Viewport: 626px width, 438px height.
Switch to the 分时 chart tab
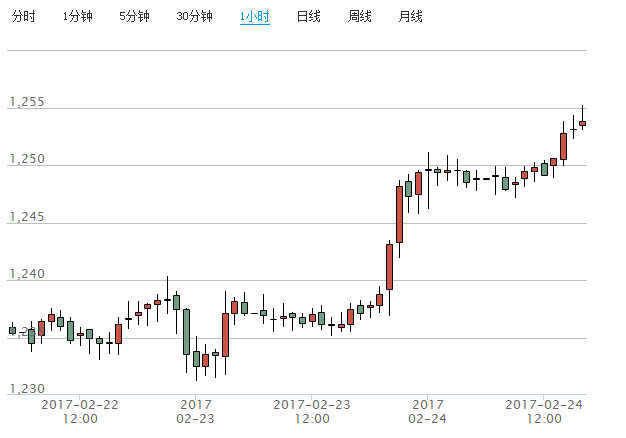(x=24, y=16)
